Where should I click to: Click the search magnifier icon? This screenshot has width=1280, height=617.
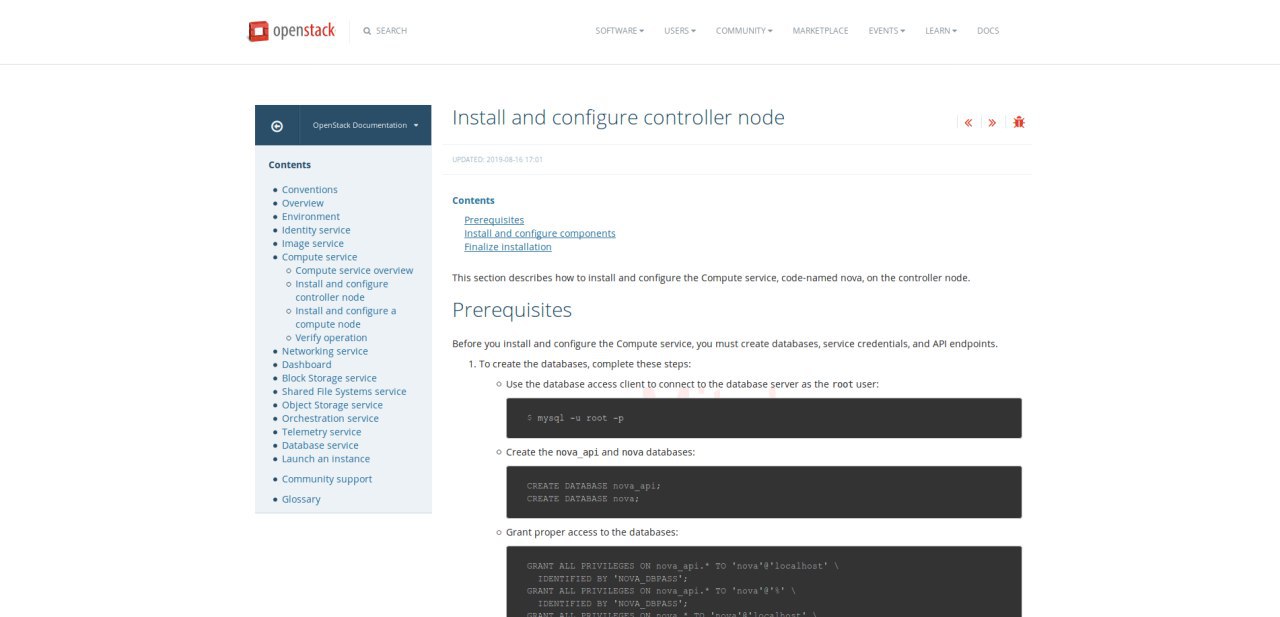(x=367, y=31)
